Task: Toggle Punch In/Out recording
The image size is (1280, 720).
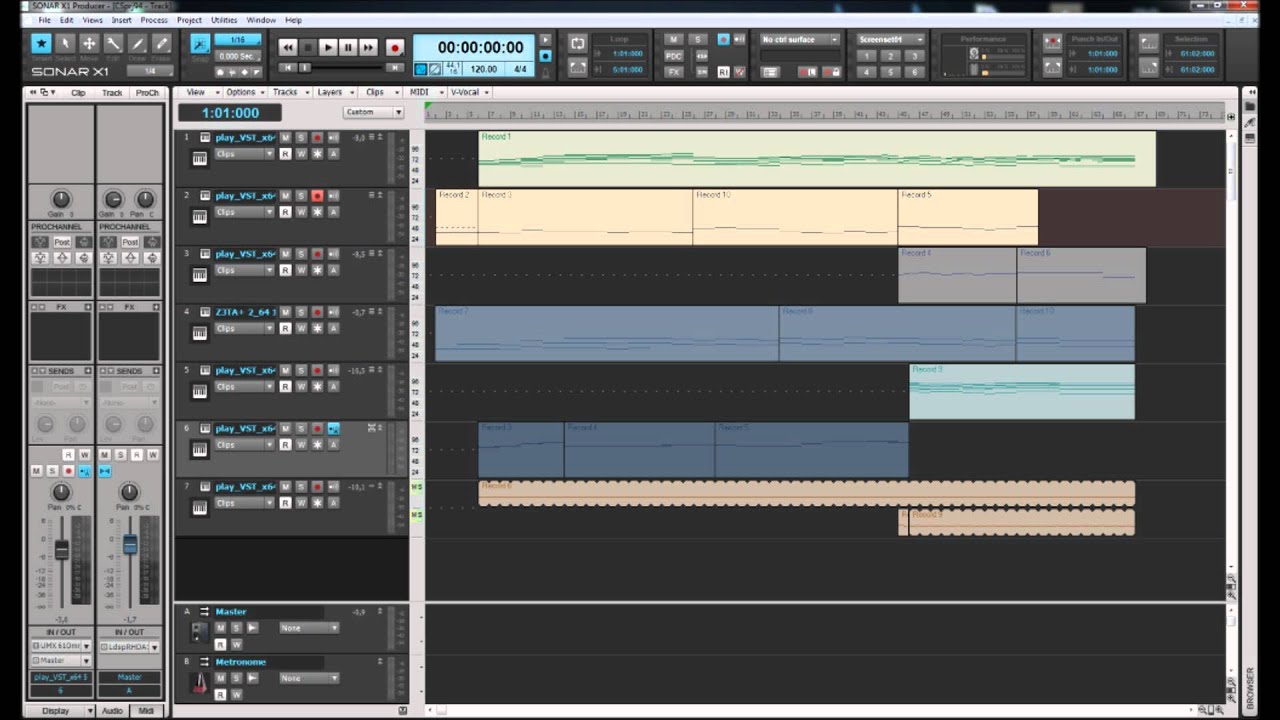Action: coord(1052,43)
